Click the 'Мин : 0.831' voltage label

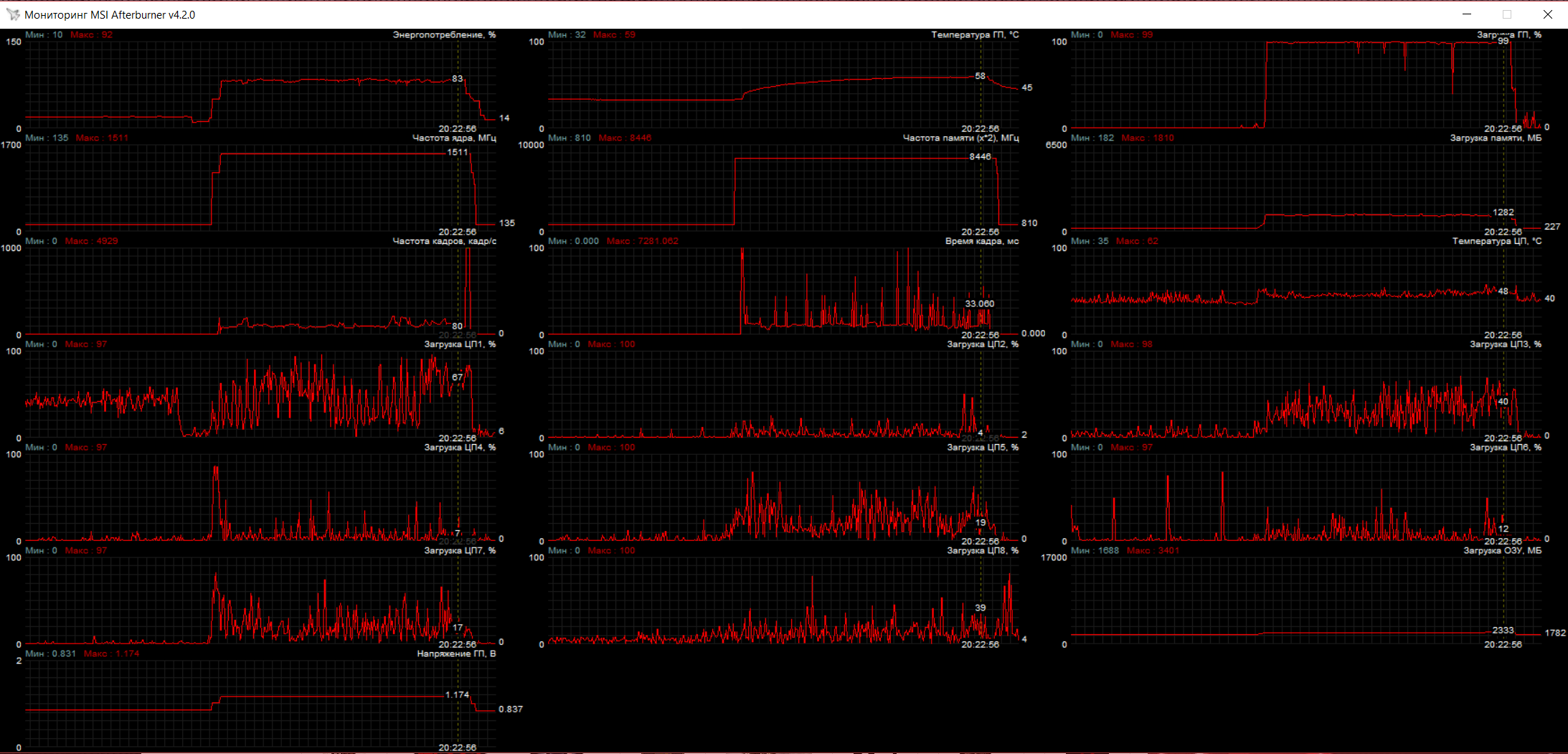point(50,654)
